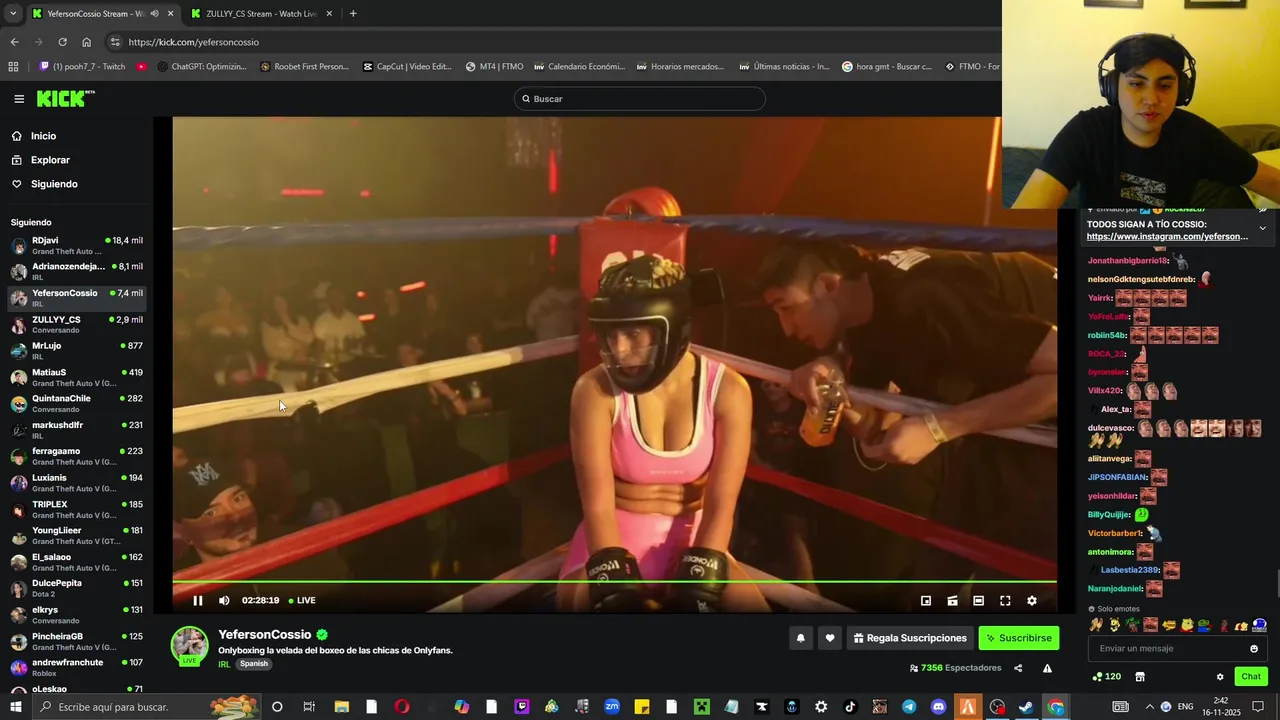The width and height of the screenshot is (1280, 720).
Task: Open the Kick hamburger sidebar menu
Action: coord(19,99)
